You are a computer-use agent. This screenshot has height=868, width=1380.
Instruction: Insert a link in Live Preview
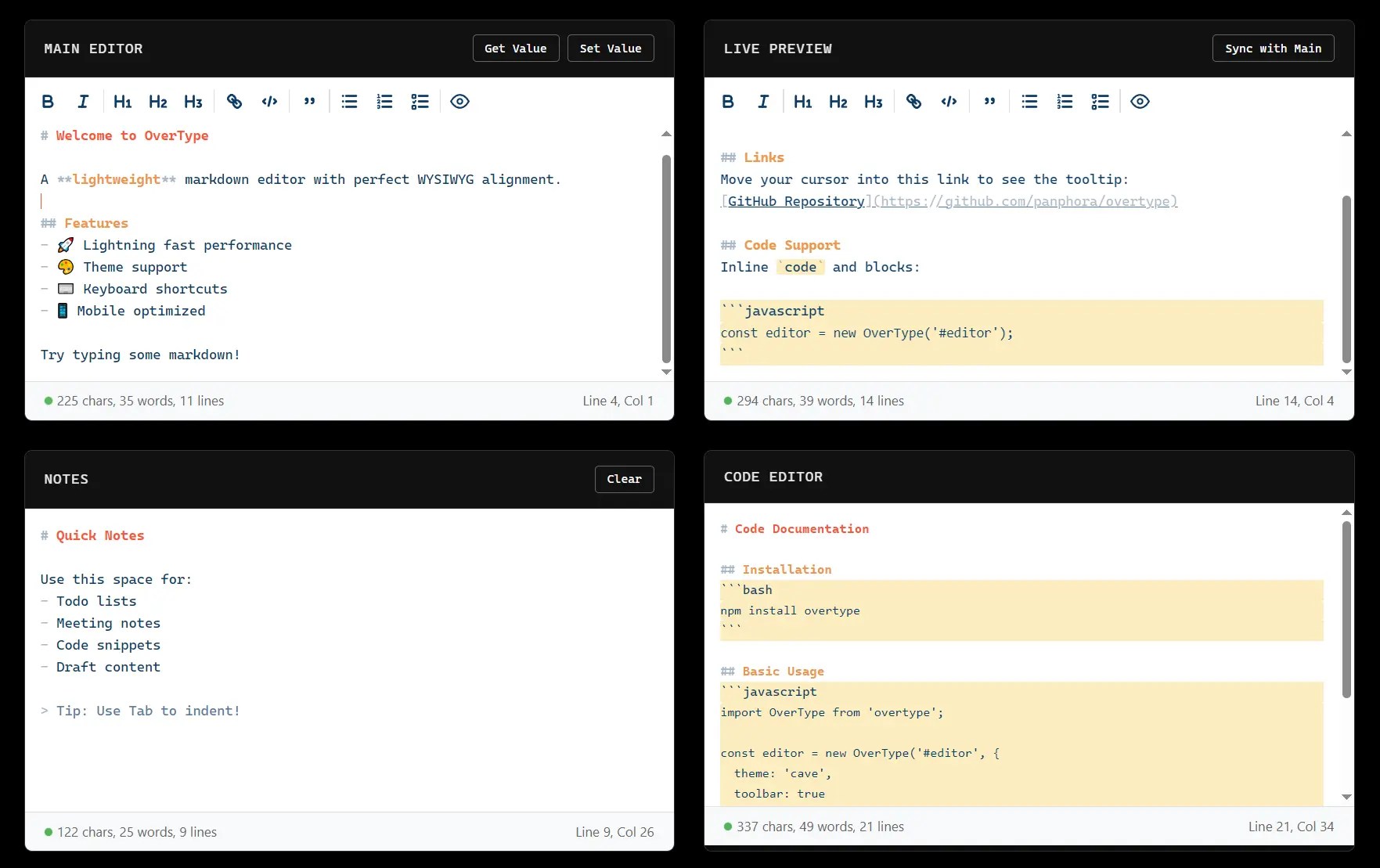913,101
